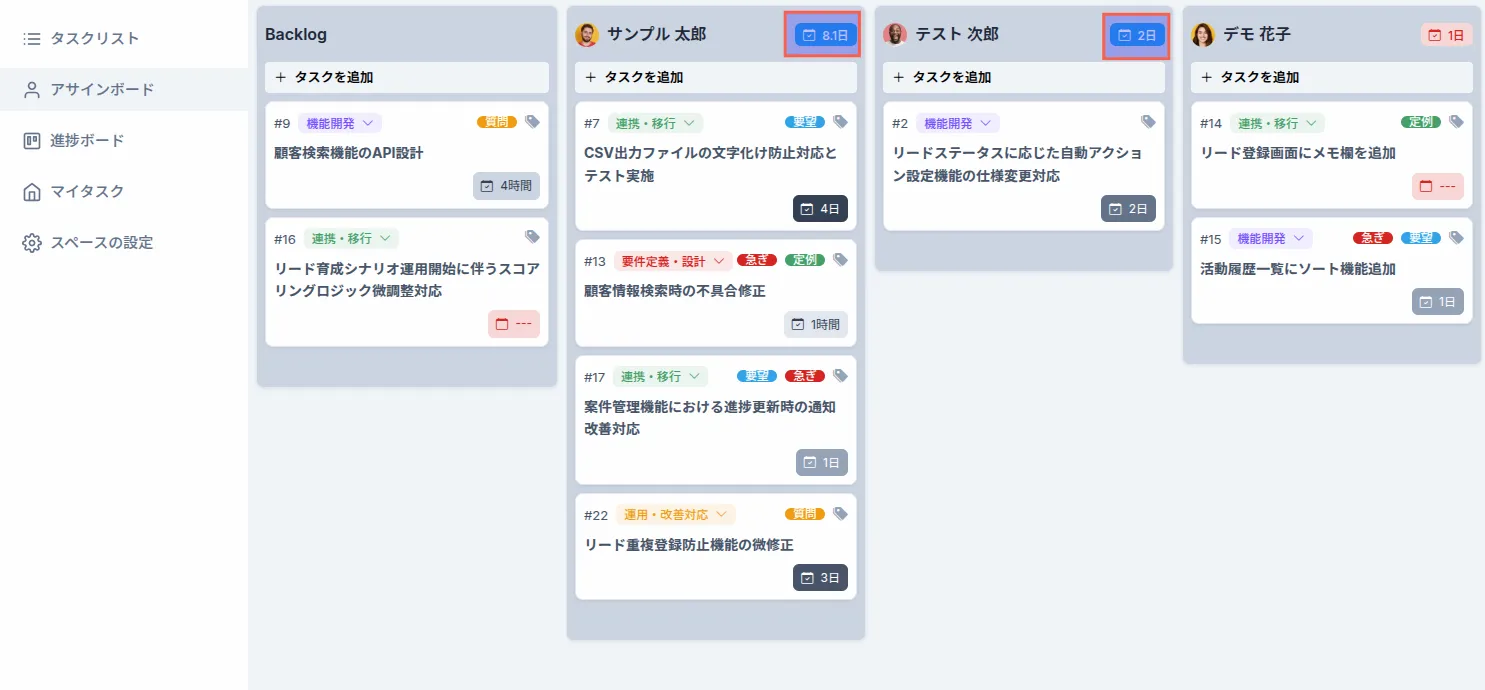1485x690 pixels.
Task: Click the tag icon on task #9
Action: 532,121
